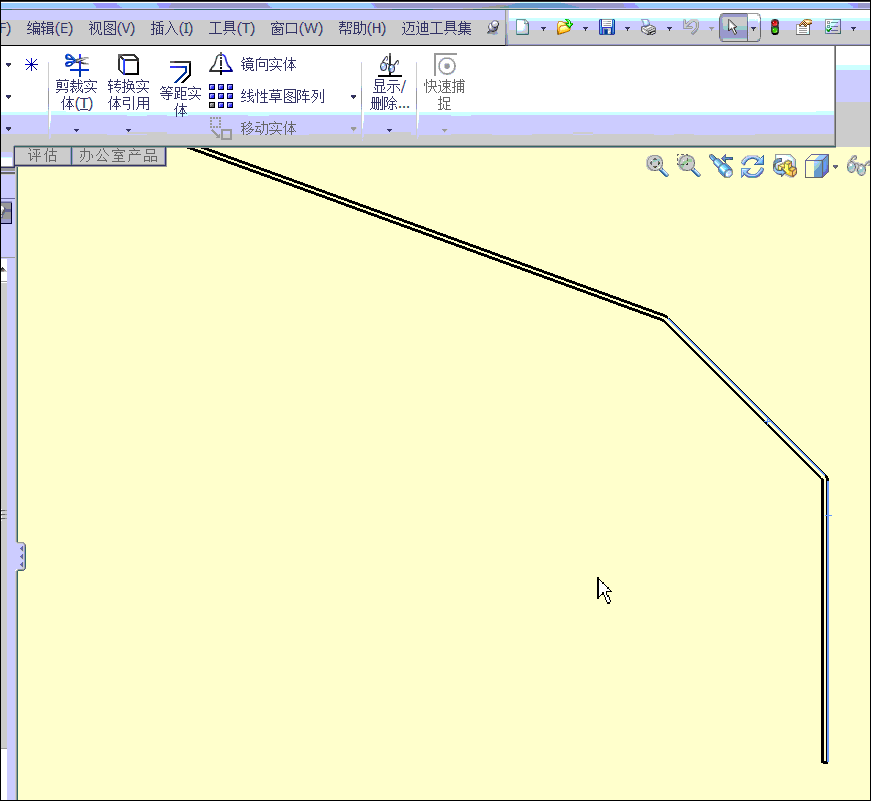The image size is (871, 801).
Task: Click the 快速捕捉 quick snaps tool
Action: (x=444, y=82)
